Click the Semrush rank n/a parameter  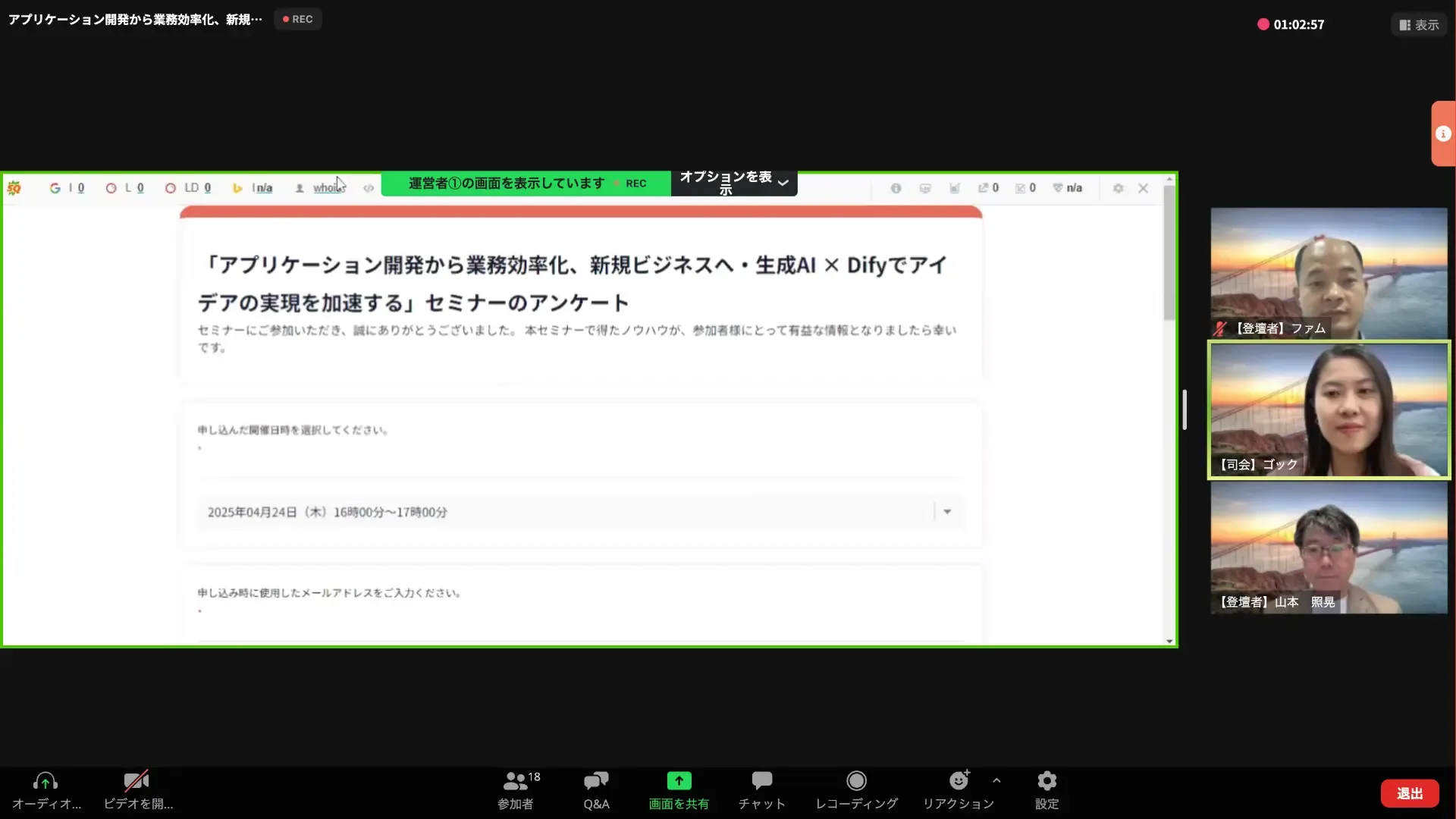click(1067, 188)
